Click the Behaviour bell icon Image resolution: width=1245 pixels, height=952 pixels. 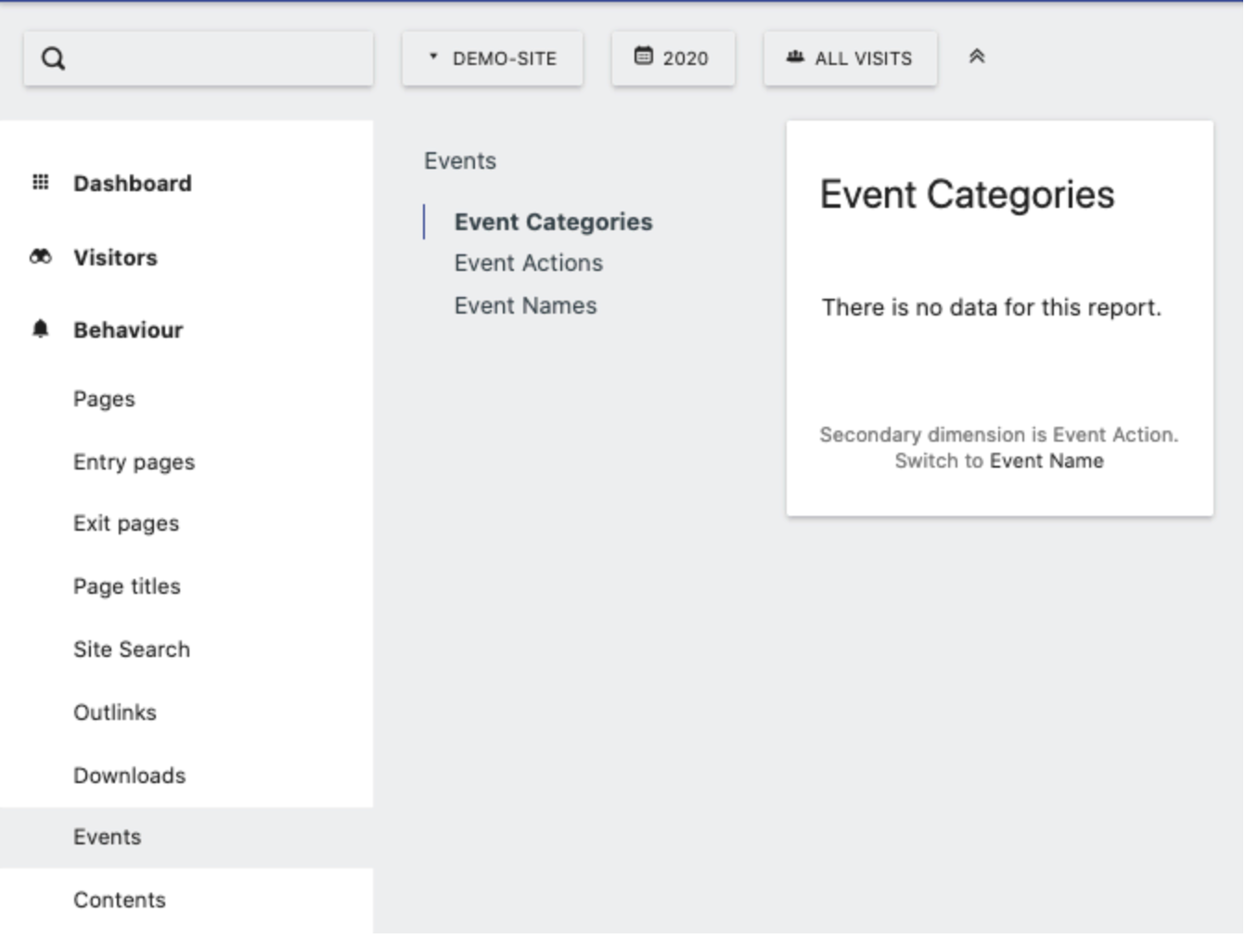coord(41,328)
